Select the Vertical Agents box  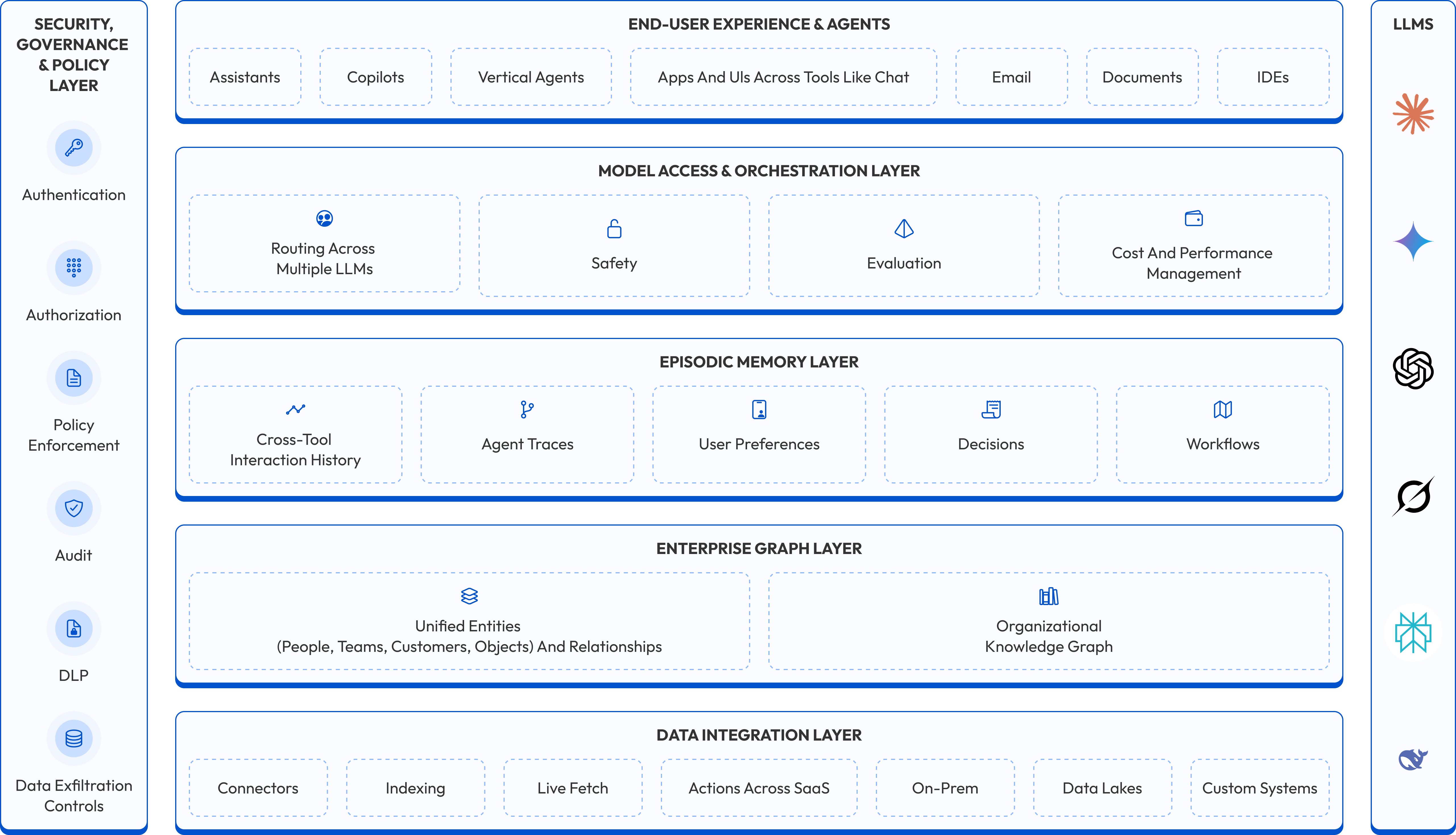point(530,77)
